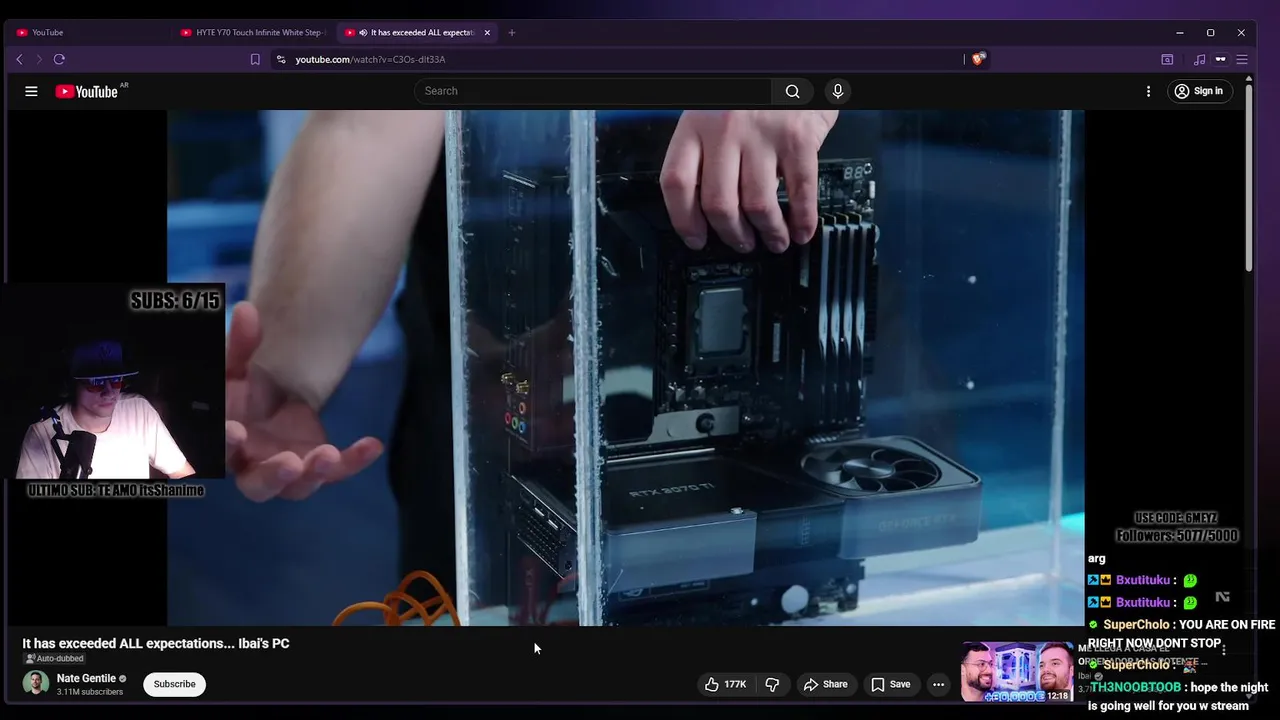1280x720 pixels.
Task: Open the media control music note icon
Action: coord(1199,60)
